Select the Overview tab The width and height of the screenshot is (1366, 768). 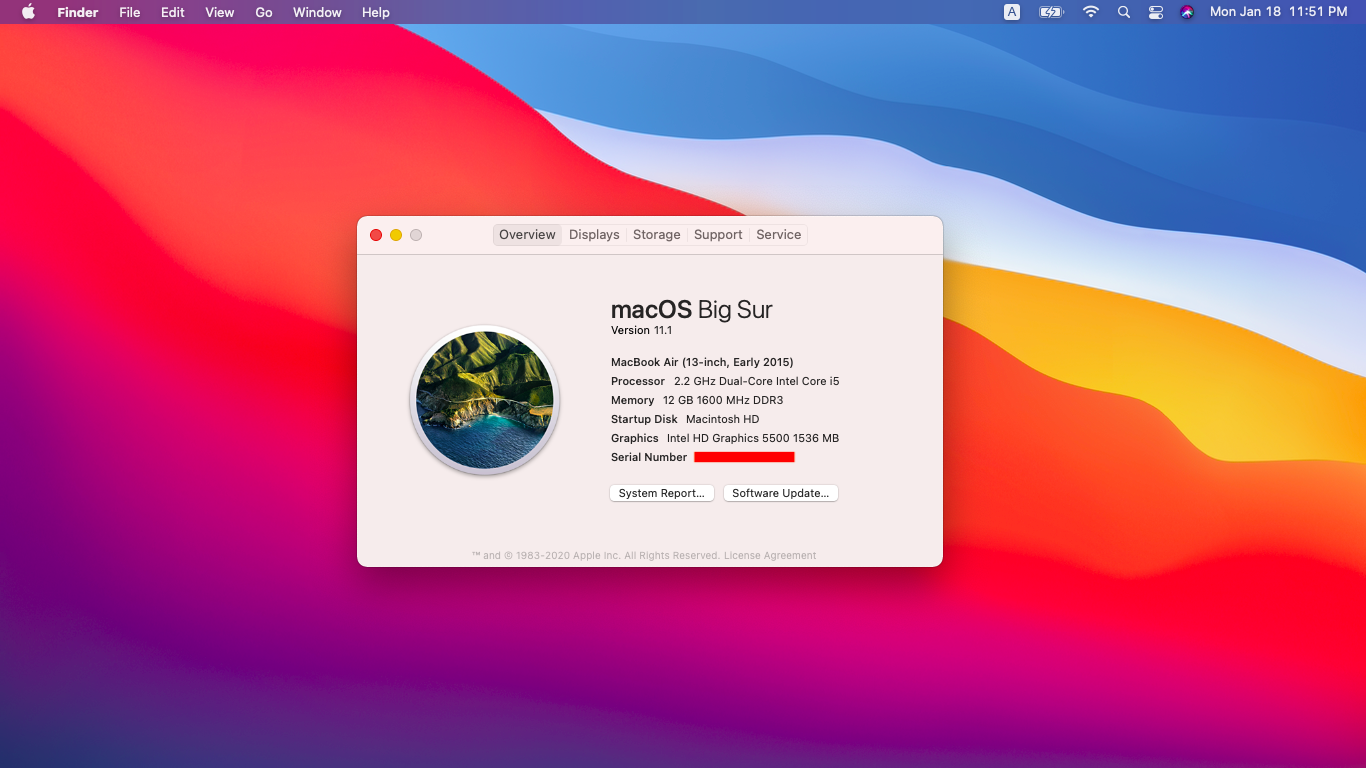click(x=527, y=234)
